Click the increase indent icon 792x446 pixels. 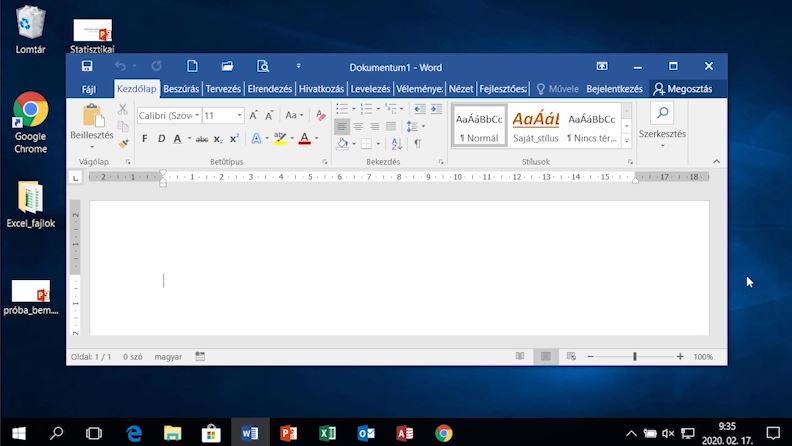[436, 109]
